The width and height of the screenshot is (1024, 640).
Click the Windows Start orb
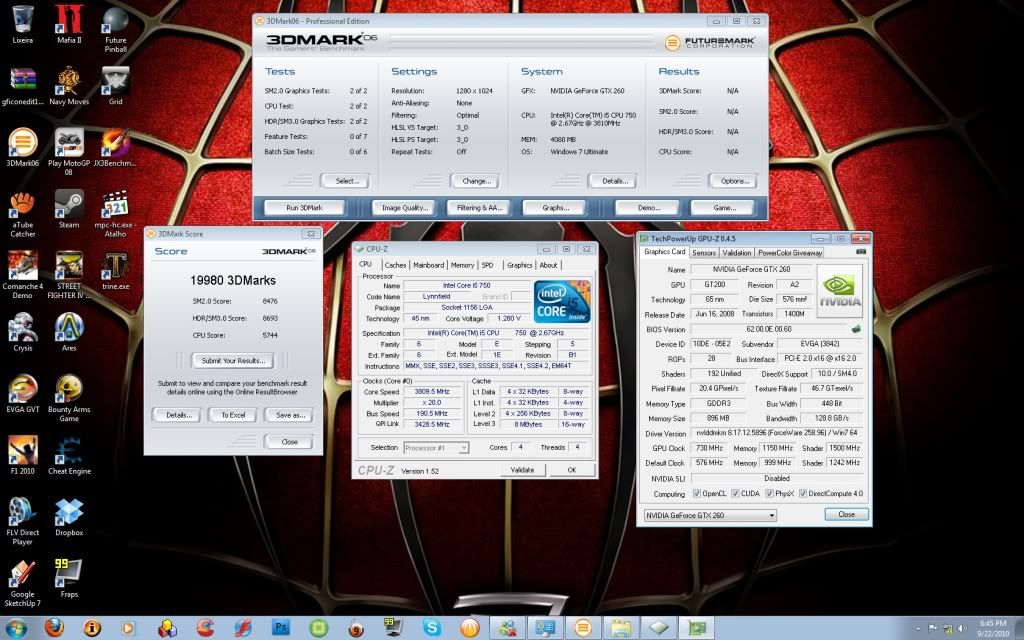tap(16, 628)
